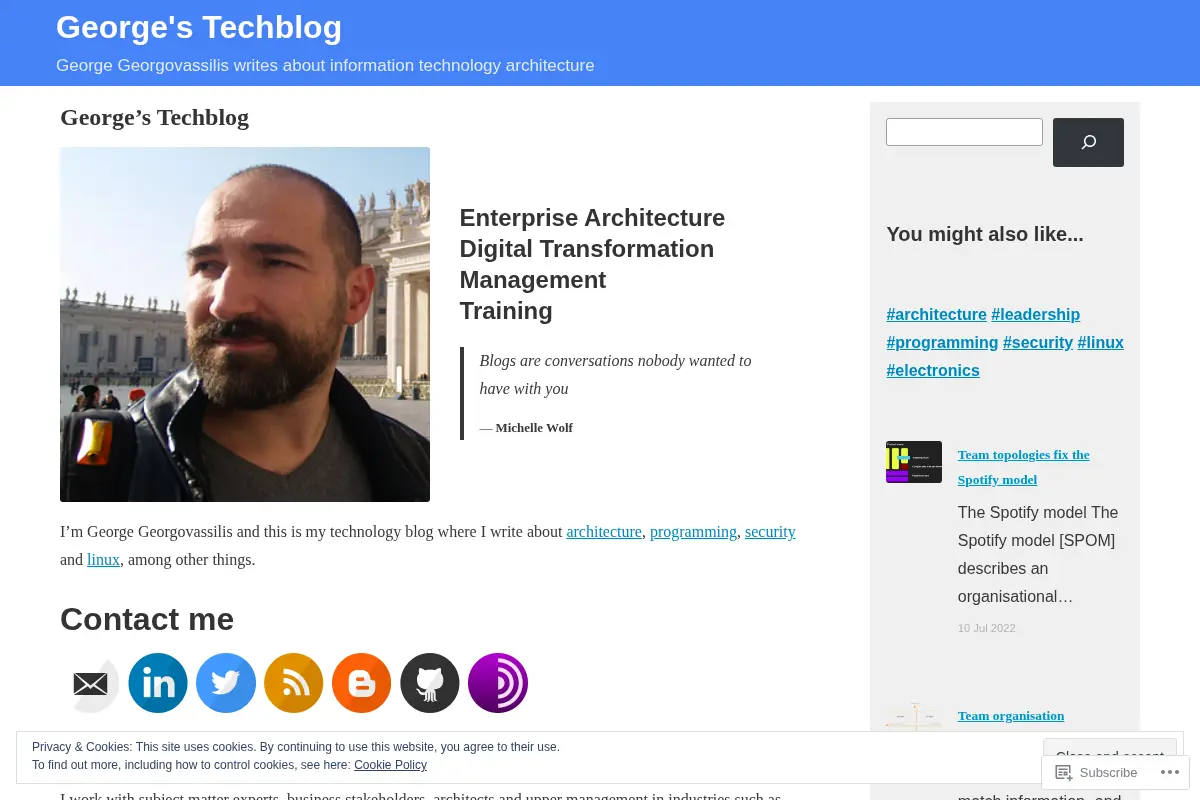Open the #linux tag link

click(x=1100, y=342)
